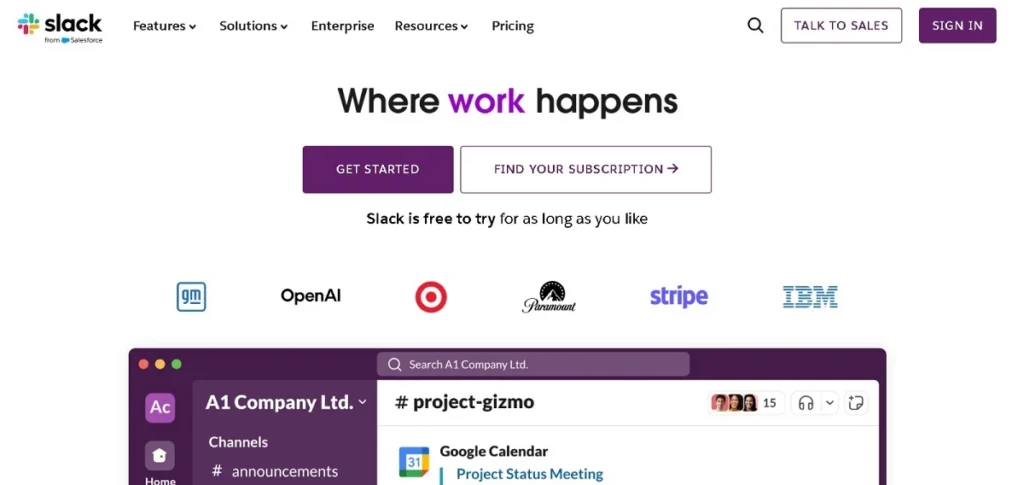Open the Resources dropdown menu
Screen dimensions: 1024x485
[x=431, y=26]
